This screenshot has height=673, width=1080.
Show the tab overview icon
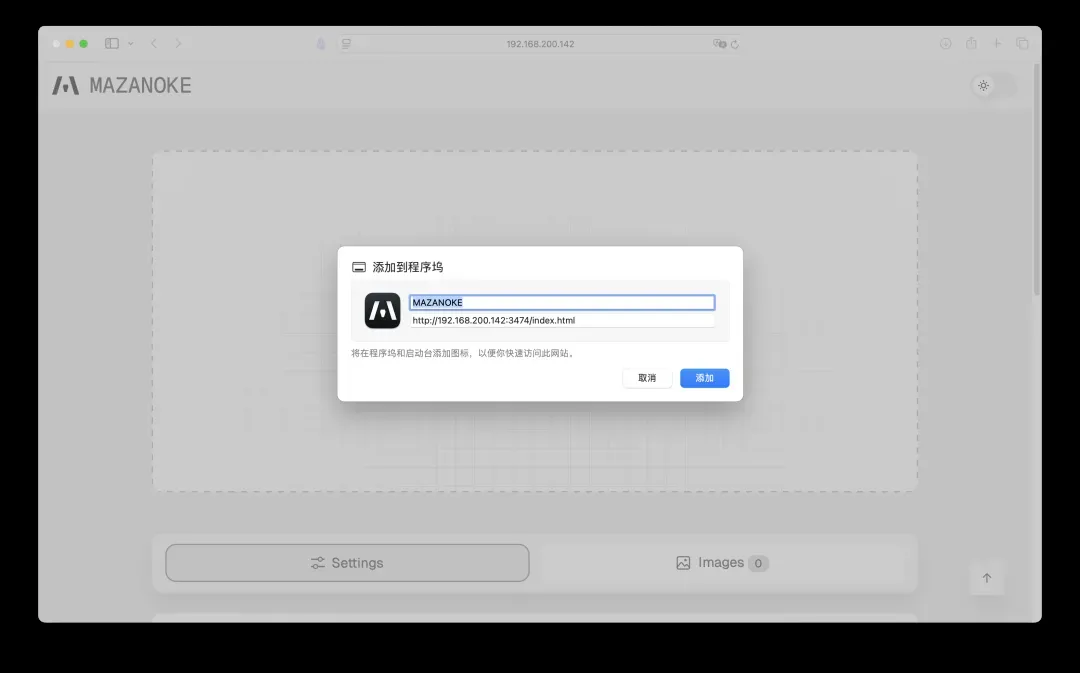click(1022, 44)
